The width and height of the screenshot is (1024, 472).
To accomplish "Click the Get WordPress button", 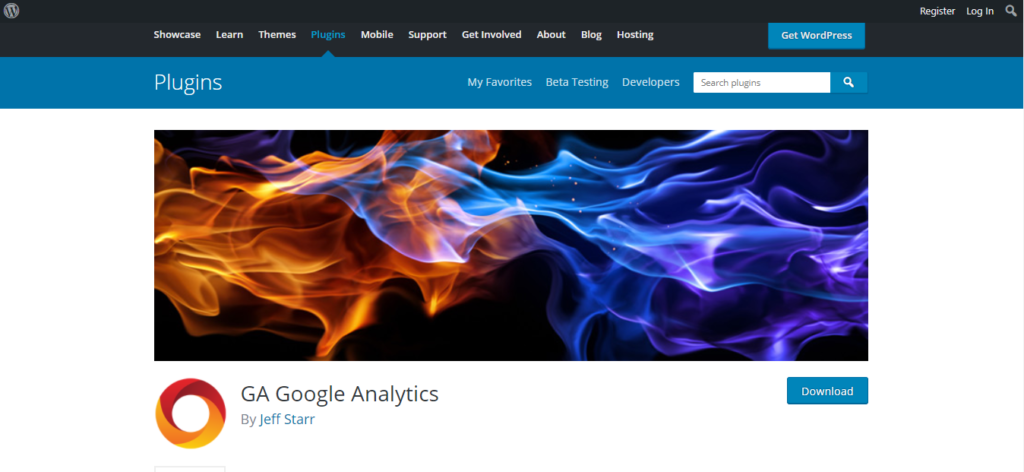I will tap(816, 35).
